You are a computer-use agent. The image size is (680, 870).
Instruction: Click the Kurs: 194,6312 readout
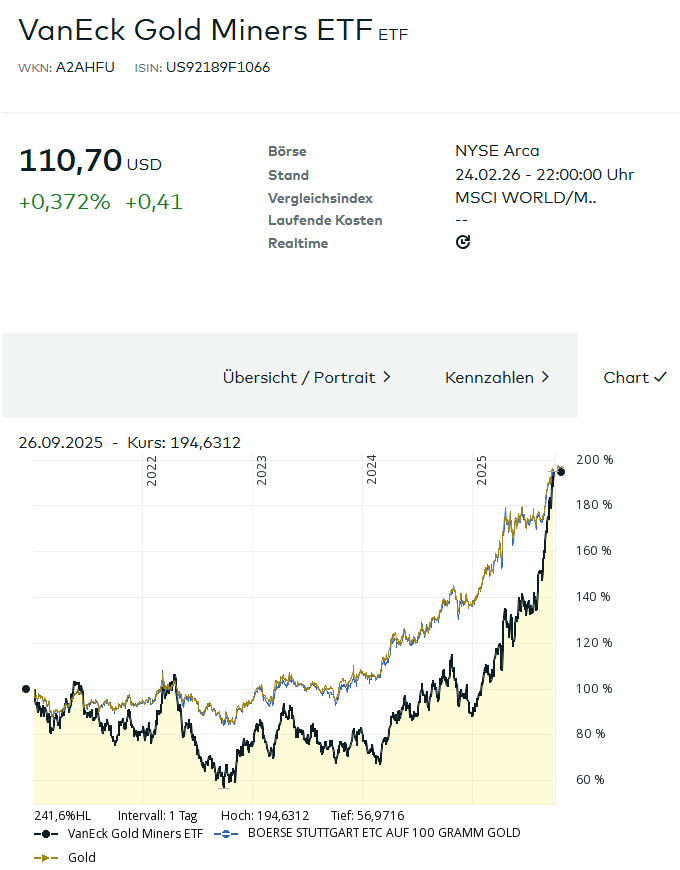click(x=184, y=443)
